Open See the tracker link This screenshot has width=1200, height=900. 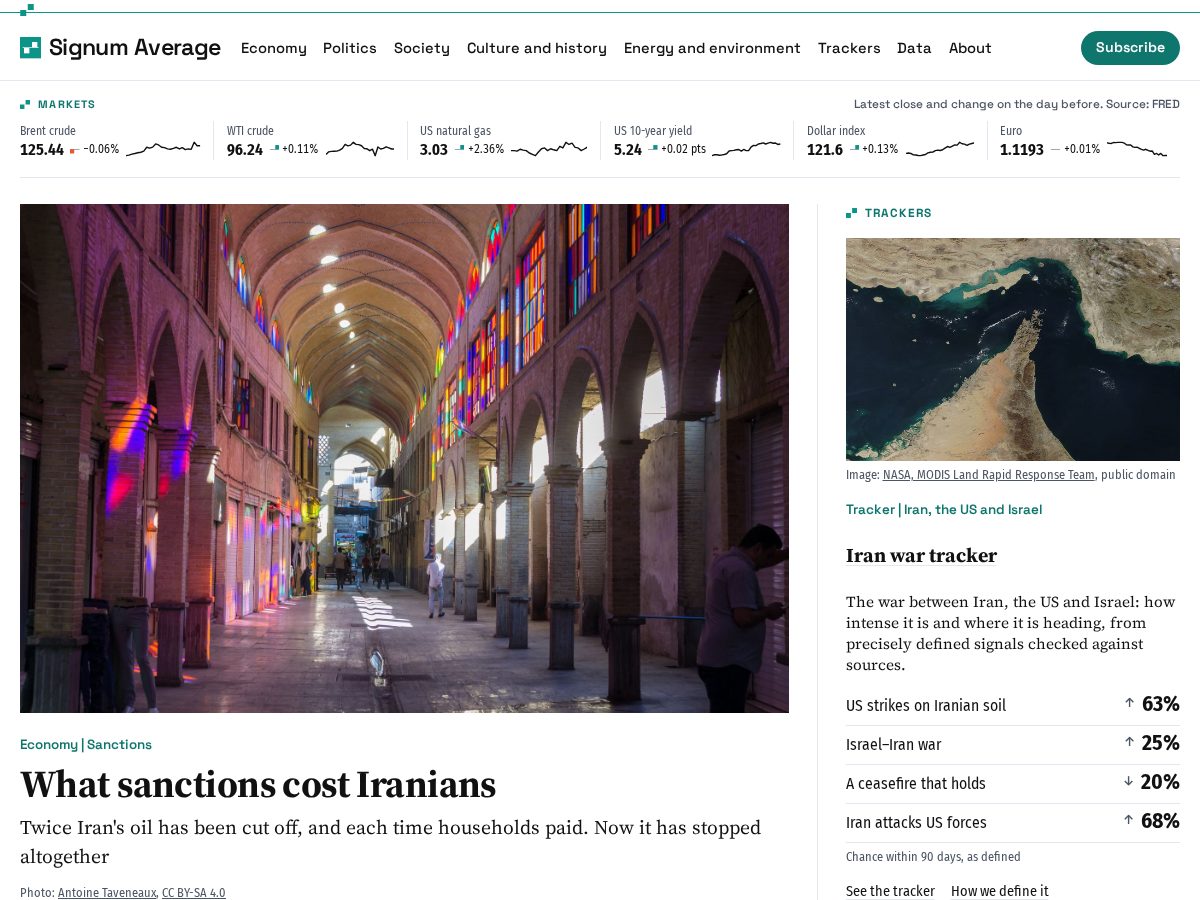click(x=890, y=891)
